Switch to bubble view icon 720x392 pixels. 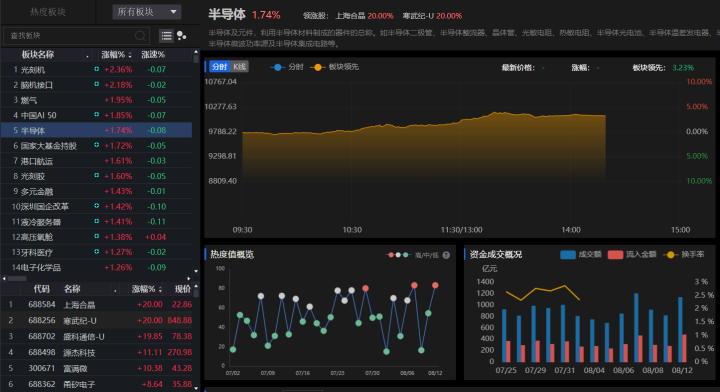click(182, 36)
